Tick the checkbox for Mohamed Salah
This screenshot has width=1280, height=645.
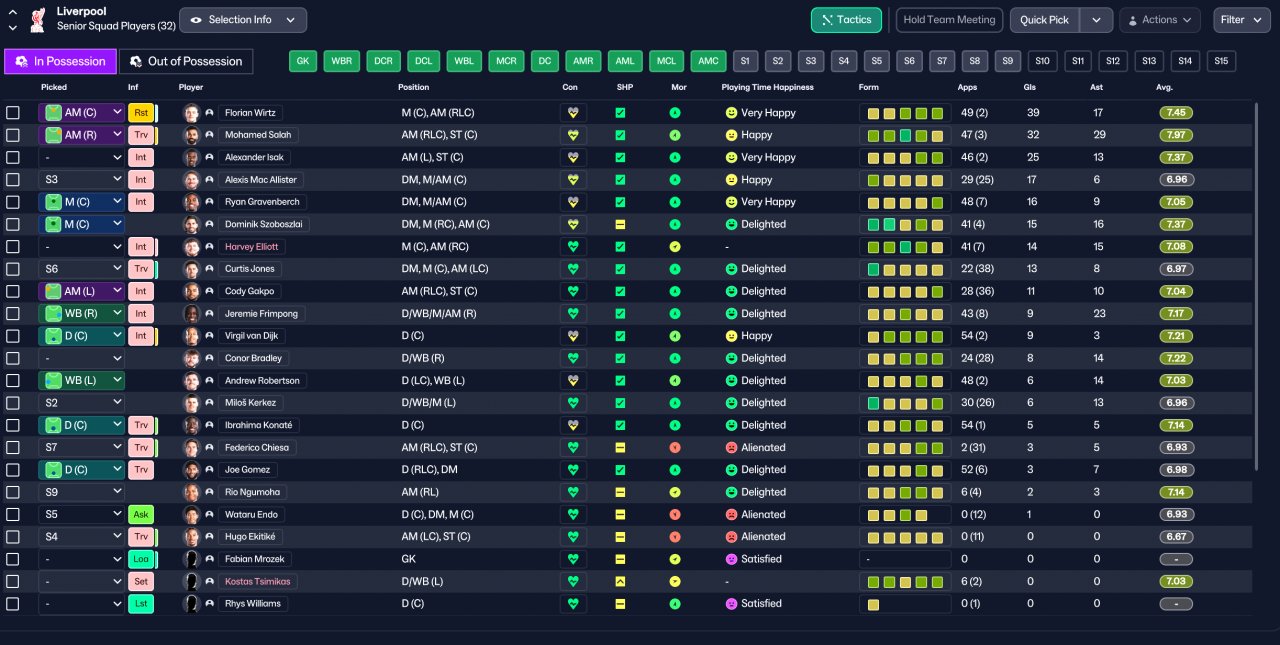point(13,135)
